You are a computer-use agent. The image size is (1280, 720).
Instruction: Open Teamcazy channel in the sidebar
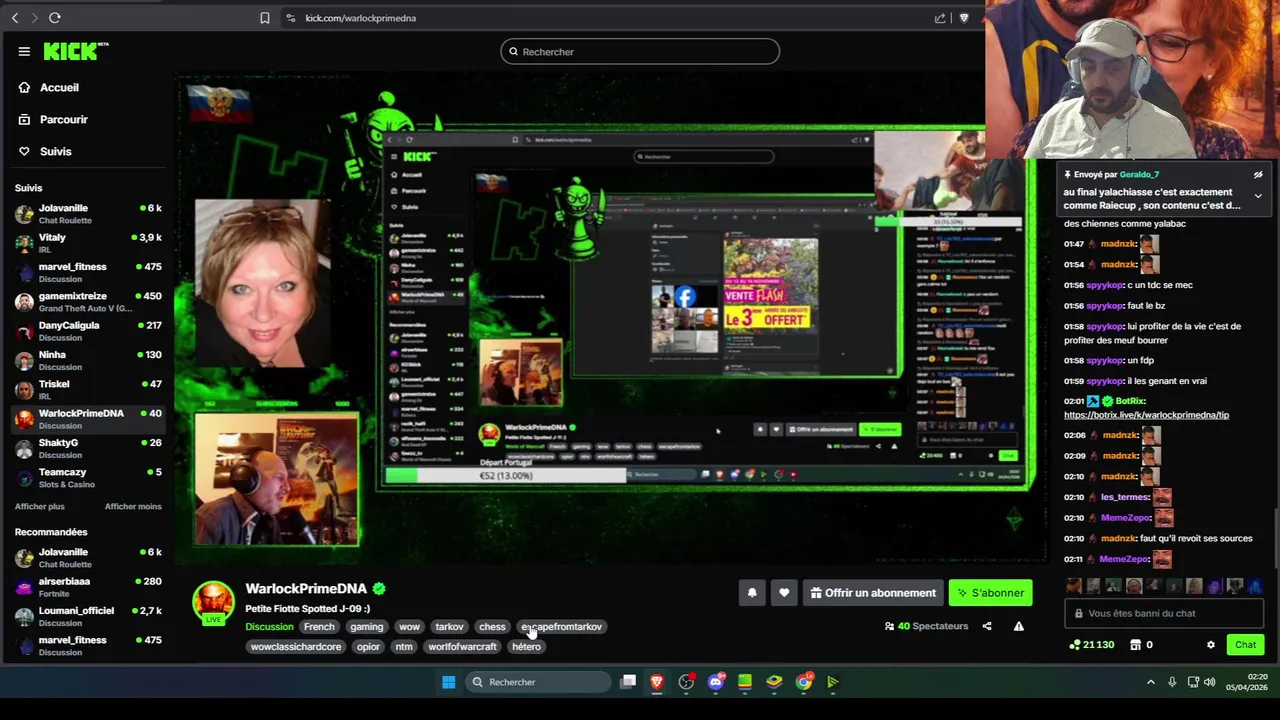coord(88,477)
